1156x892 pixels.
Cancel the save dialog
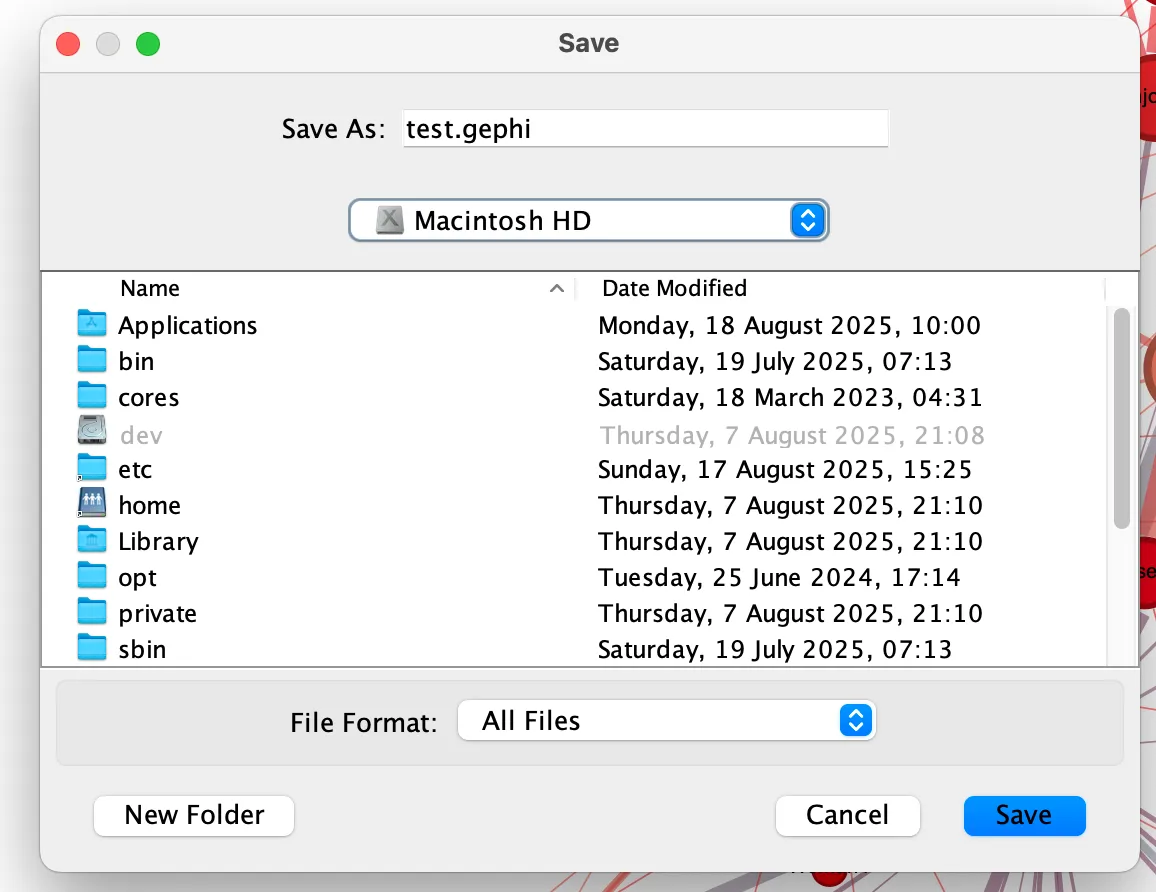847,815
